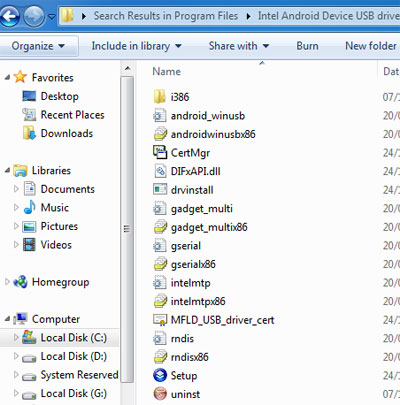Select the uninst program icon

[160, 394]
